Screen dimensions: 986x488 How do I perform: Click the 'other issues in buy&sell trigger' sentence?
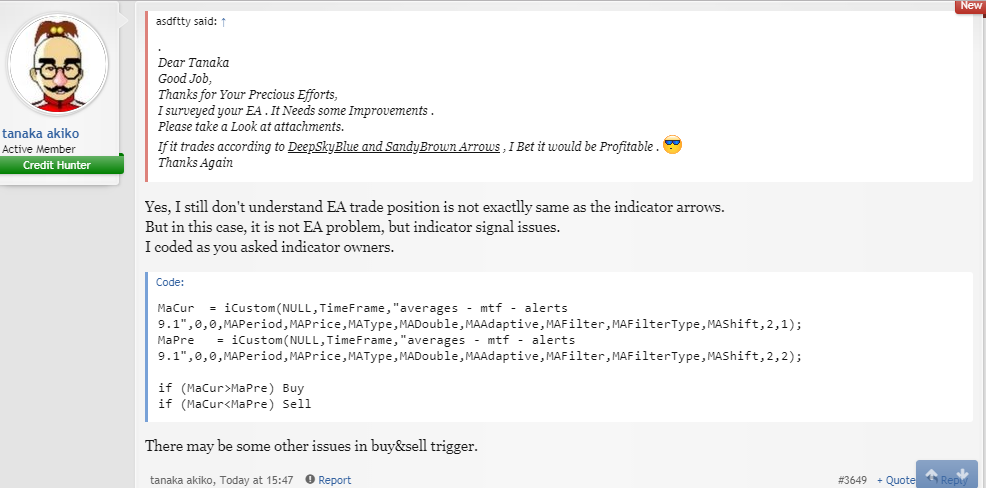pyautogui.click(x=311, y=445)
